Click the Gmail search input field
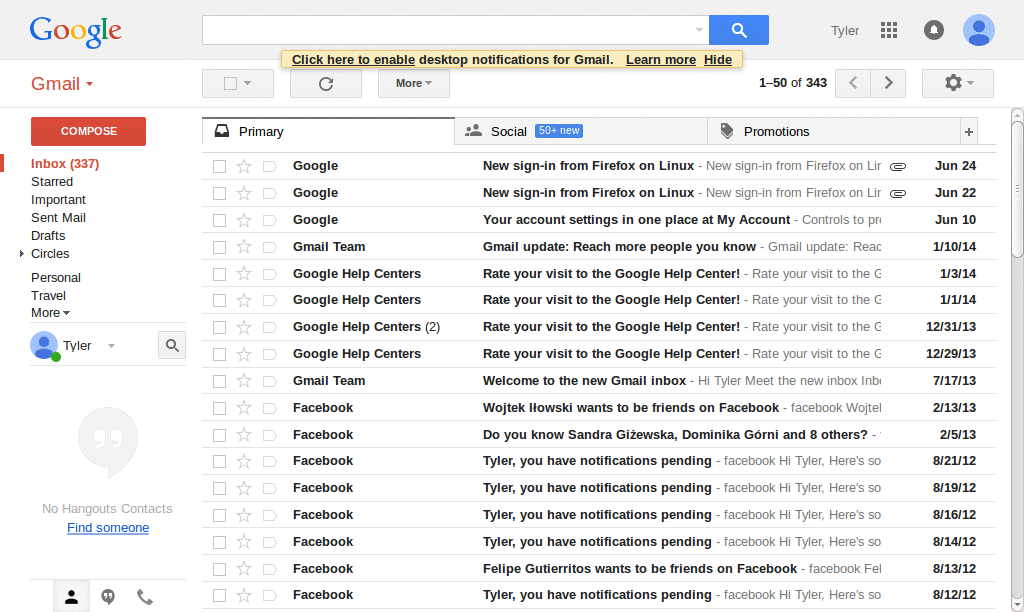 click(448, 30)
